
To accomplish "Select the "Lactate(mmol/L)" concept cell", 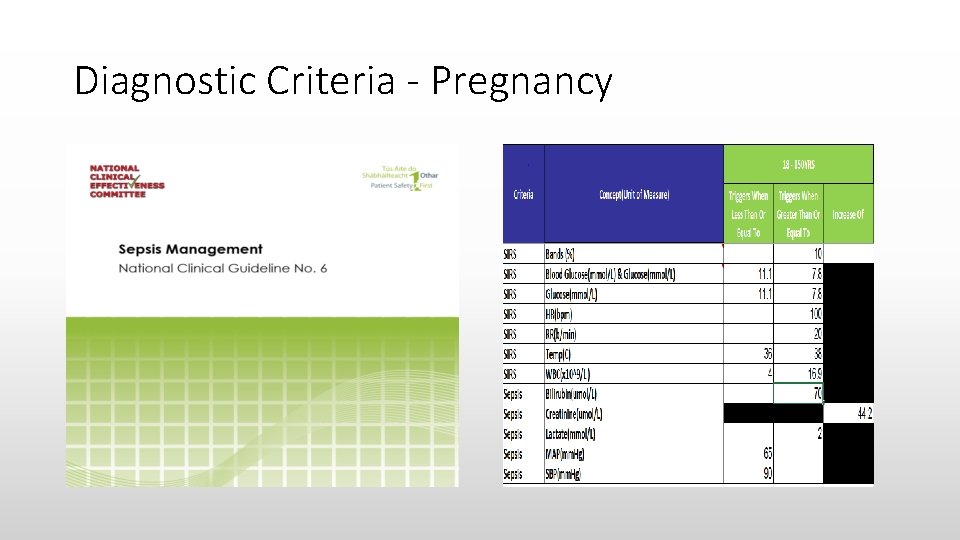I will tap(634, 434).
